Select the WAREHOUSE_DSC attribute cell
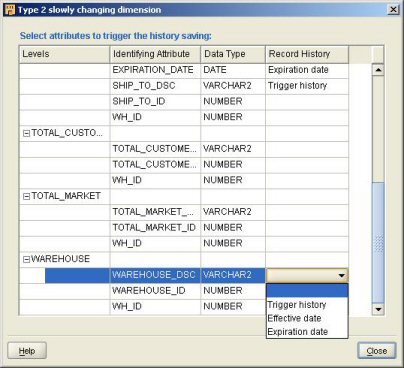 point(155,276)
